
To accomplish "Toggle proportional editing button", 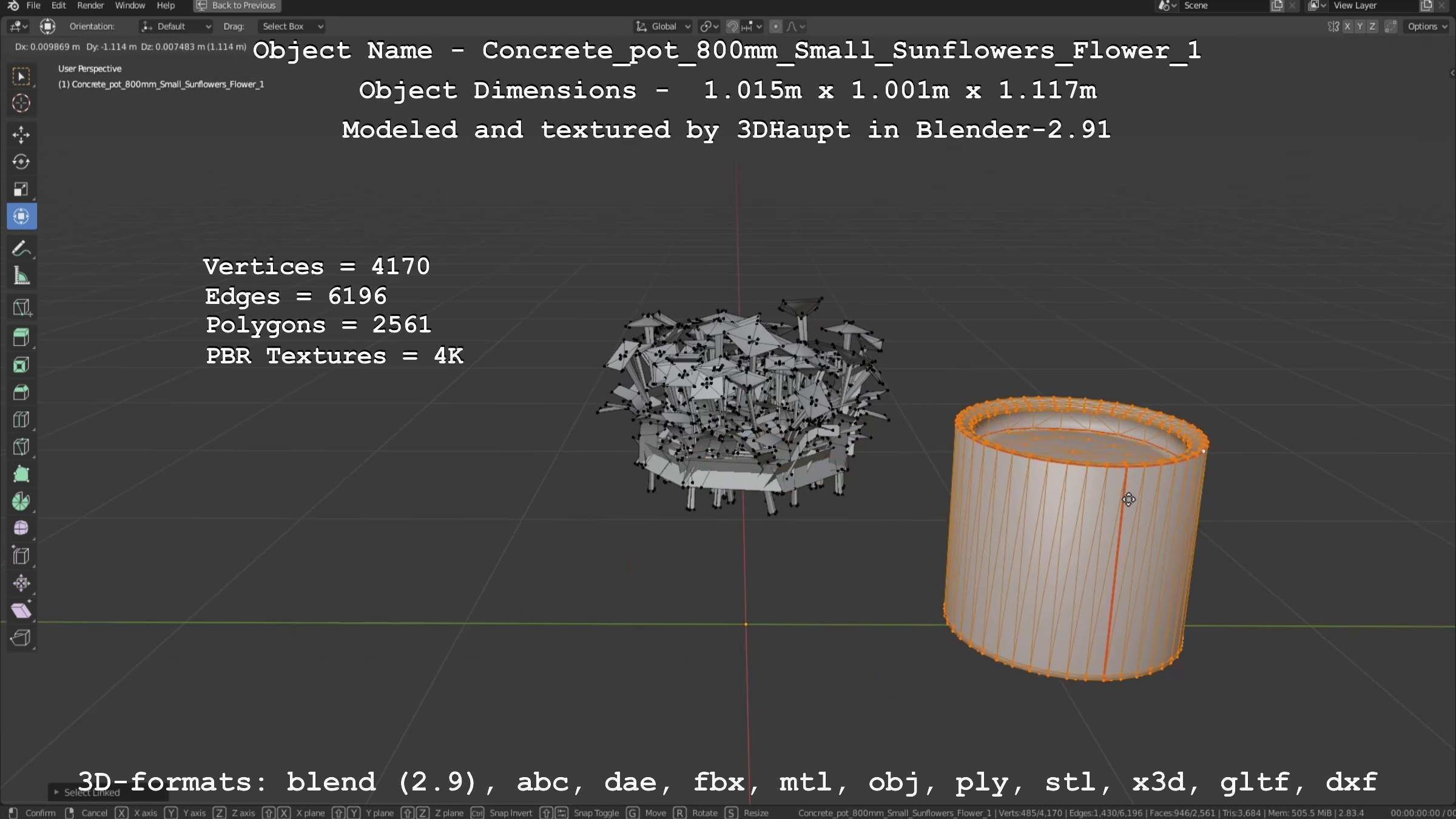I will tap(775, 27).
